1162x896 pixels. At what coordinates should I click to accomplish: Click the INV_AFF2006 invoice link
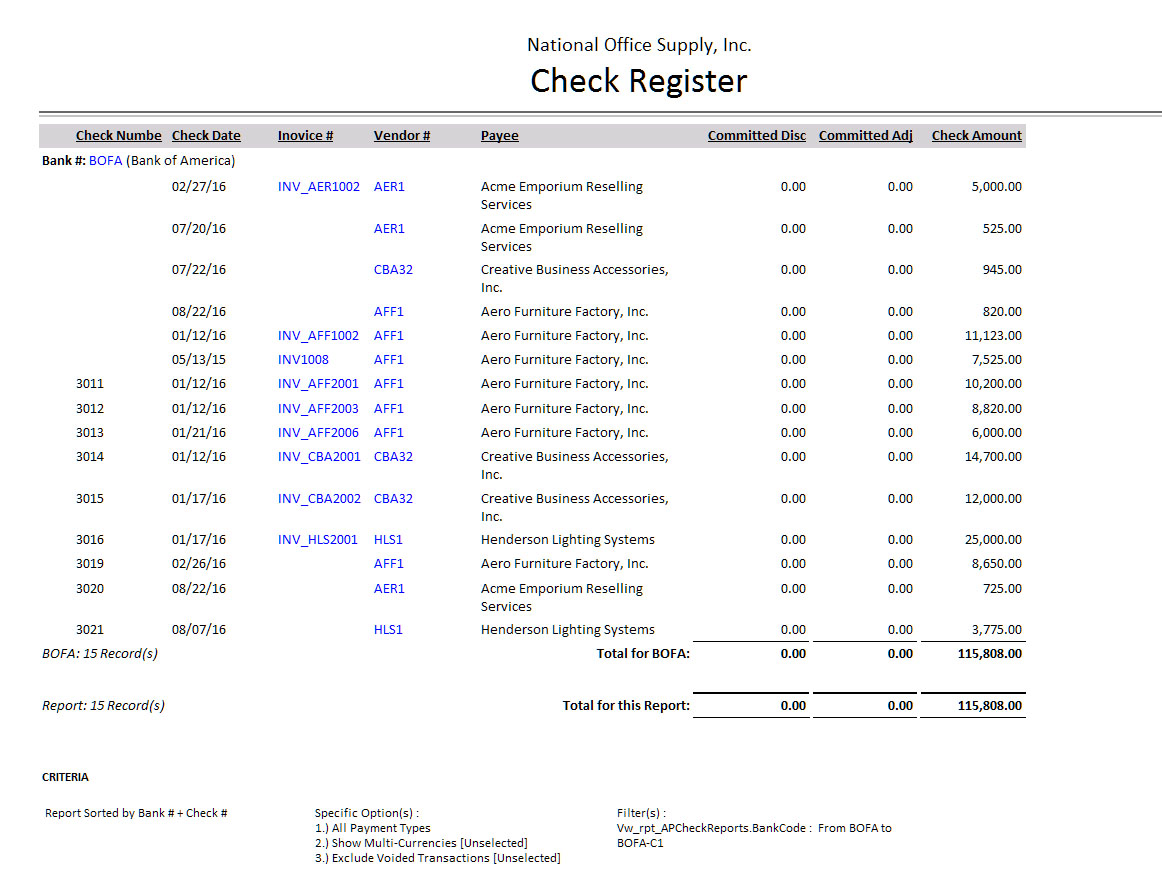pos(318,433)
